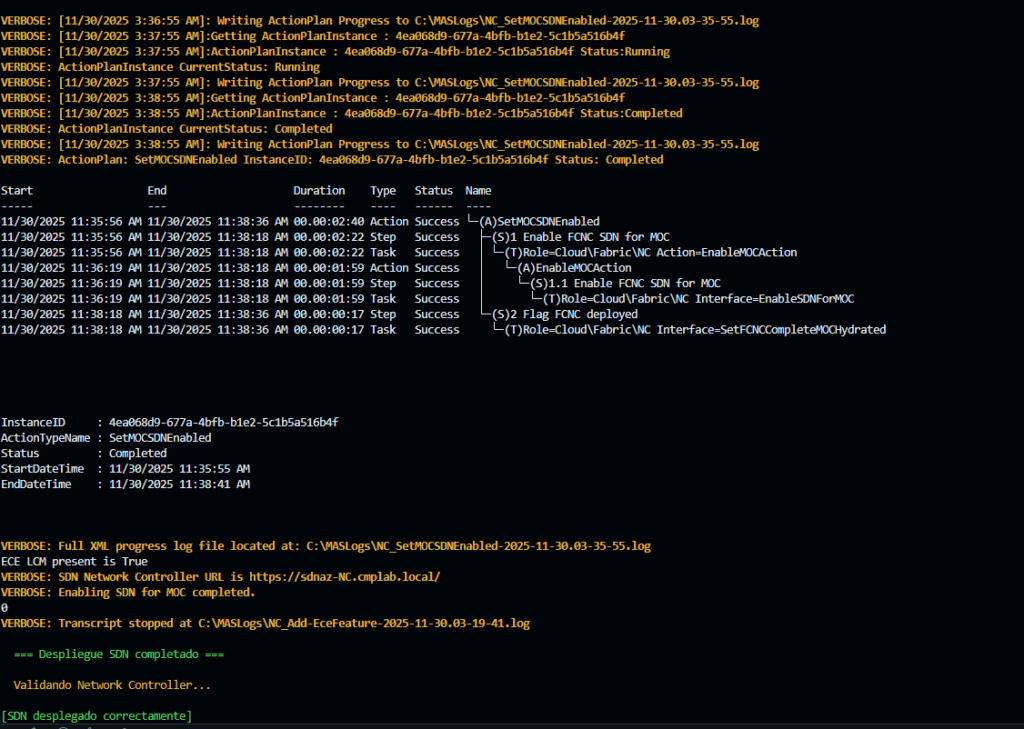This screenshot has height=729, width=1024.
Task: Click the StartDateTime value 11:35:55 AM
Action: [179, 469]
